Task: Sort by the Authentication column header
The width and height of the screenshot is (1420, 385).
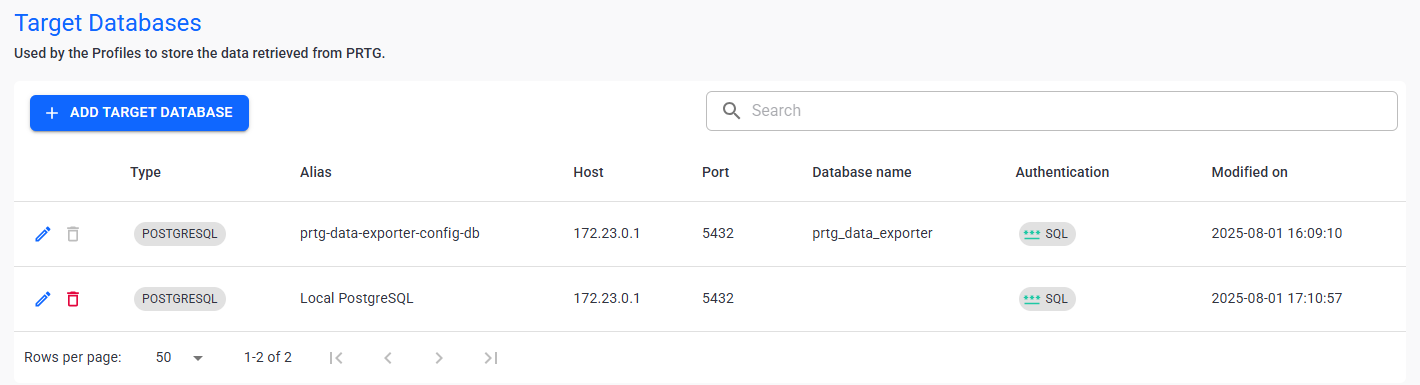Action: point(1062,172)
